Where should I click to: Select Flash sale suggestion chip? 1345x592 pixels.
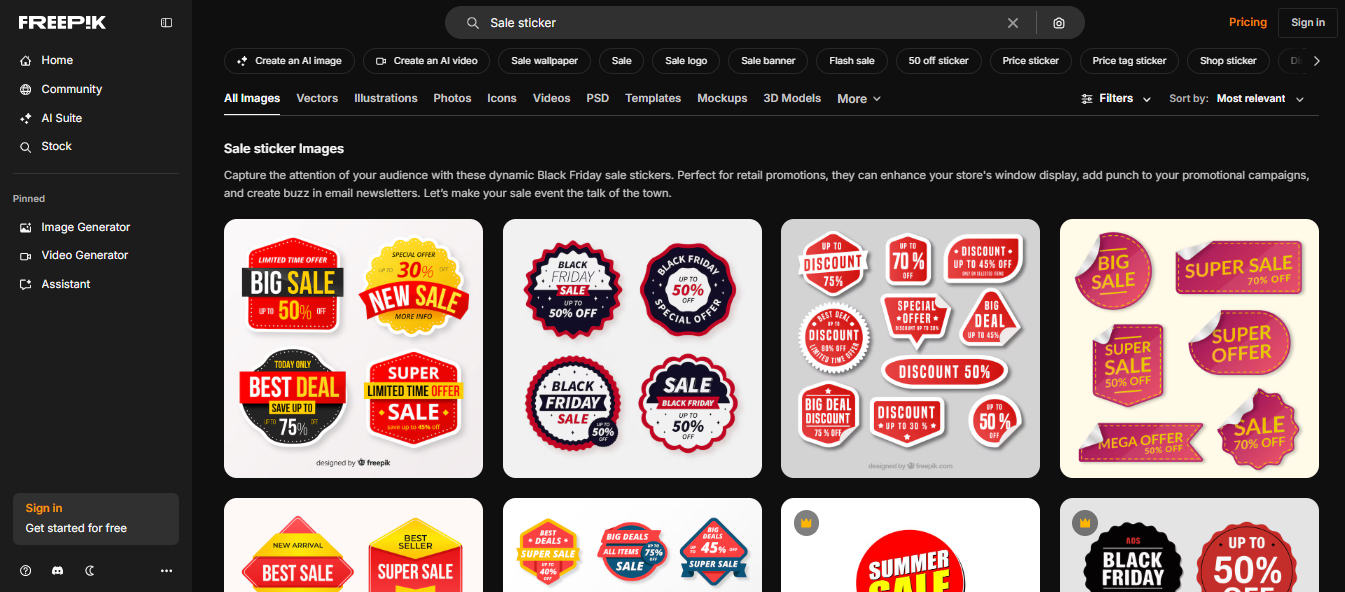click(852, 61)
